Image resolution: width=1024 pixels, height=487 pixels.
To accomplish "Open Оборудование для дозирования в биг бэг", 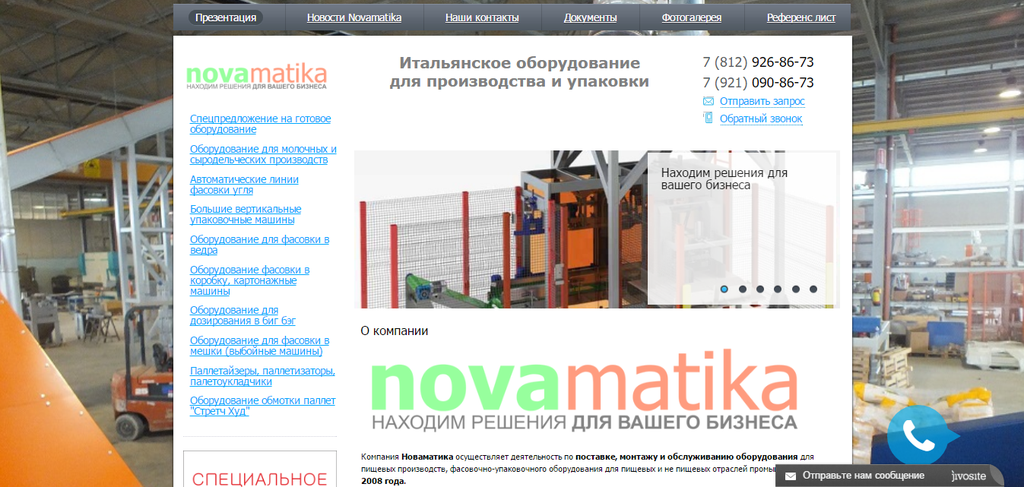I will (243, 315).
